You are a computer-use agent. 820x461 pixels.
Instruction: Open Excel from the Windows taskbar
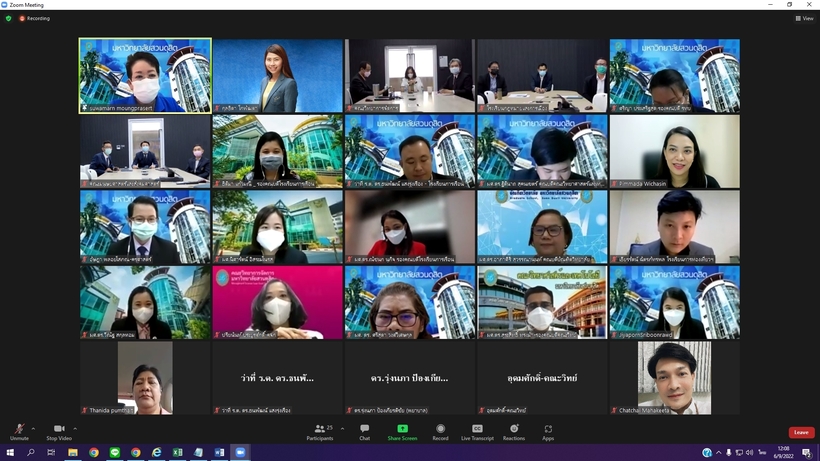pos(178,453)
